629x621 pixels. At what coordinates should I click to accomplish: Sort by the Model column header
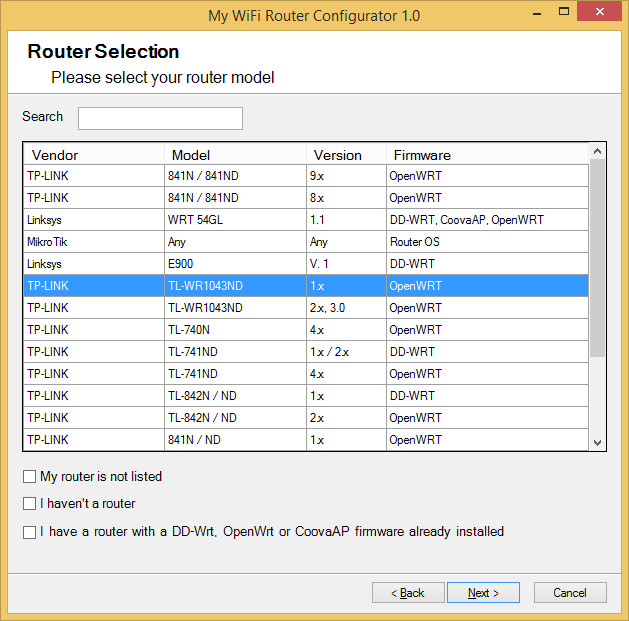click(235, 155)
